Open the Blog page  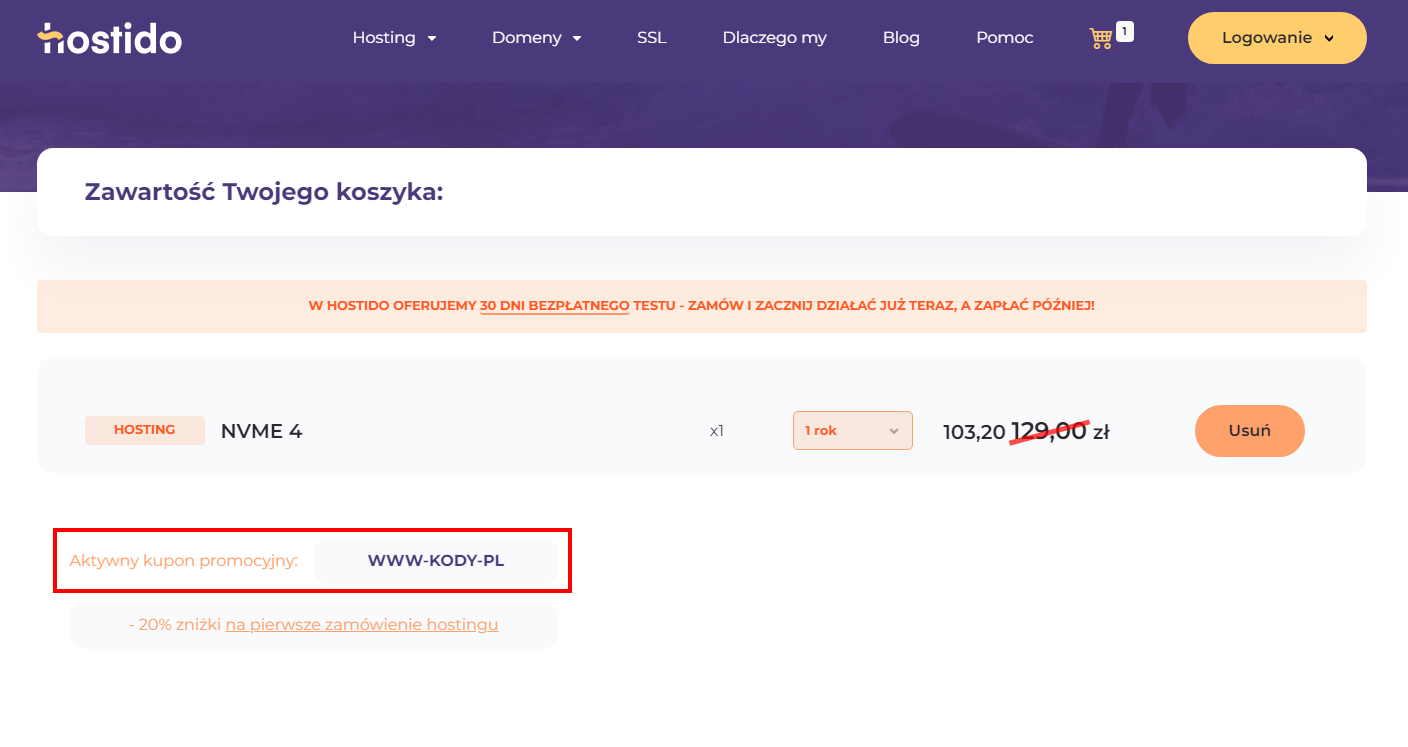901,38
